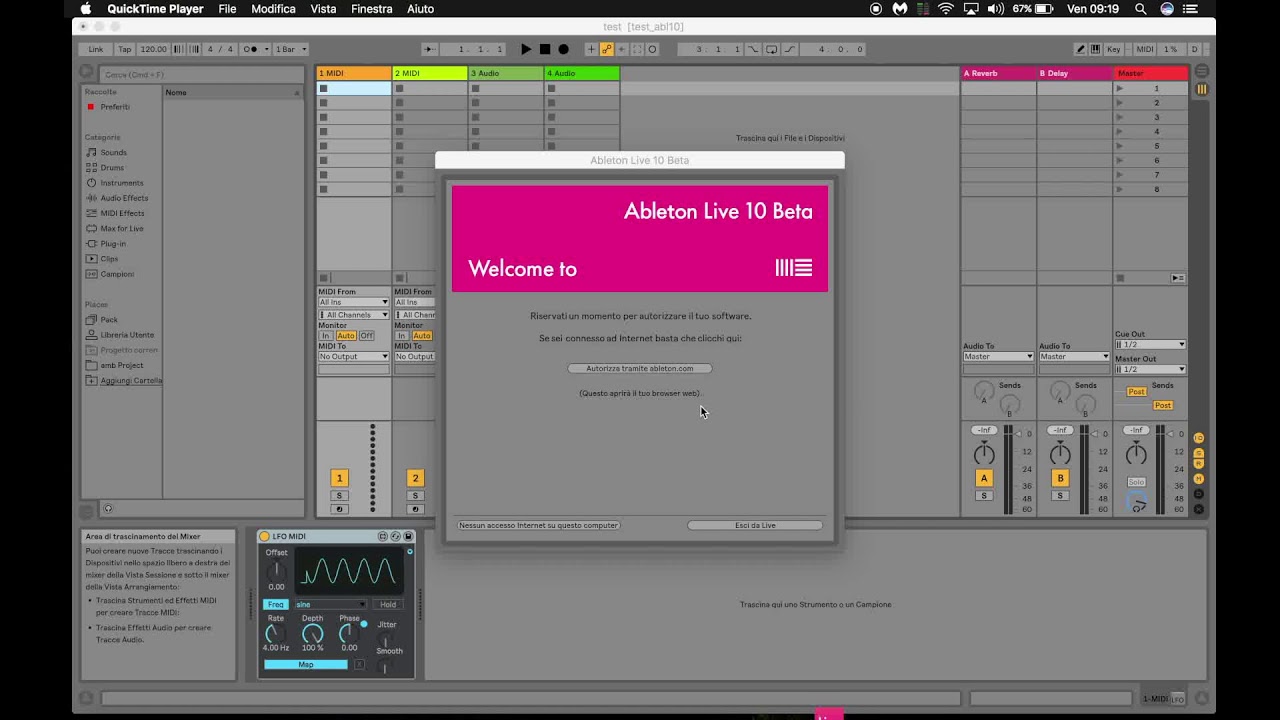The width and height of the screenshot is (1280, 720).
Task: Click the Stop transport button
Action: click(x=545, y=49)
